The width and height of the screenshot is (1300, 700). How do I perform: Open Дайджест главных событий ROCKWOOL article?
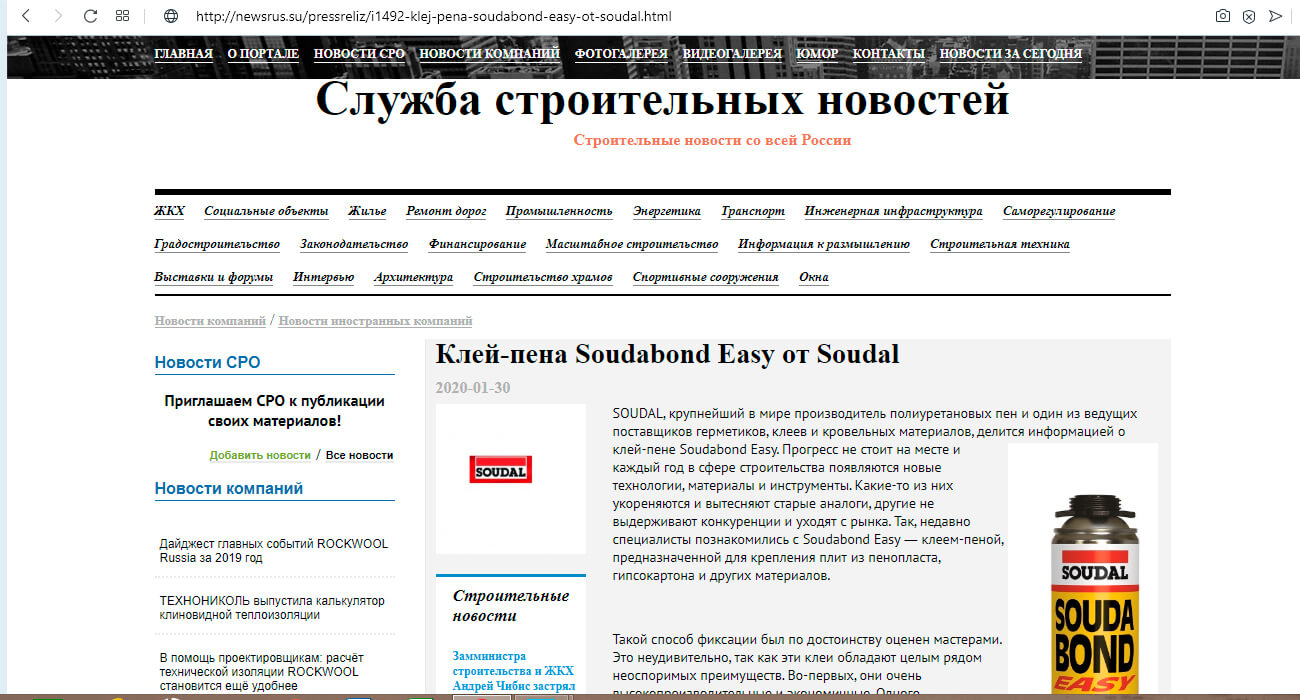coord(274,551)
